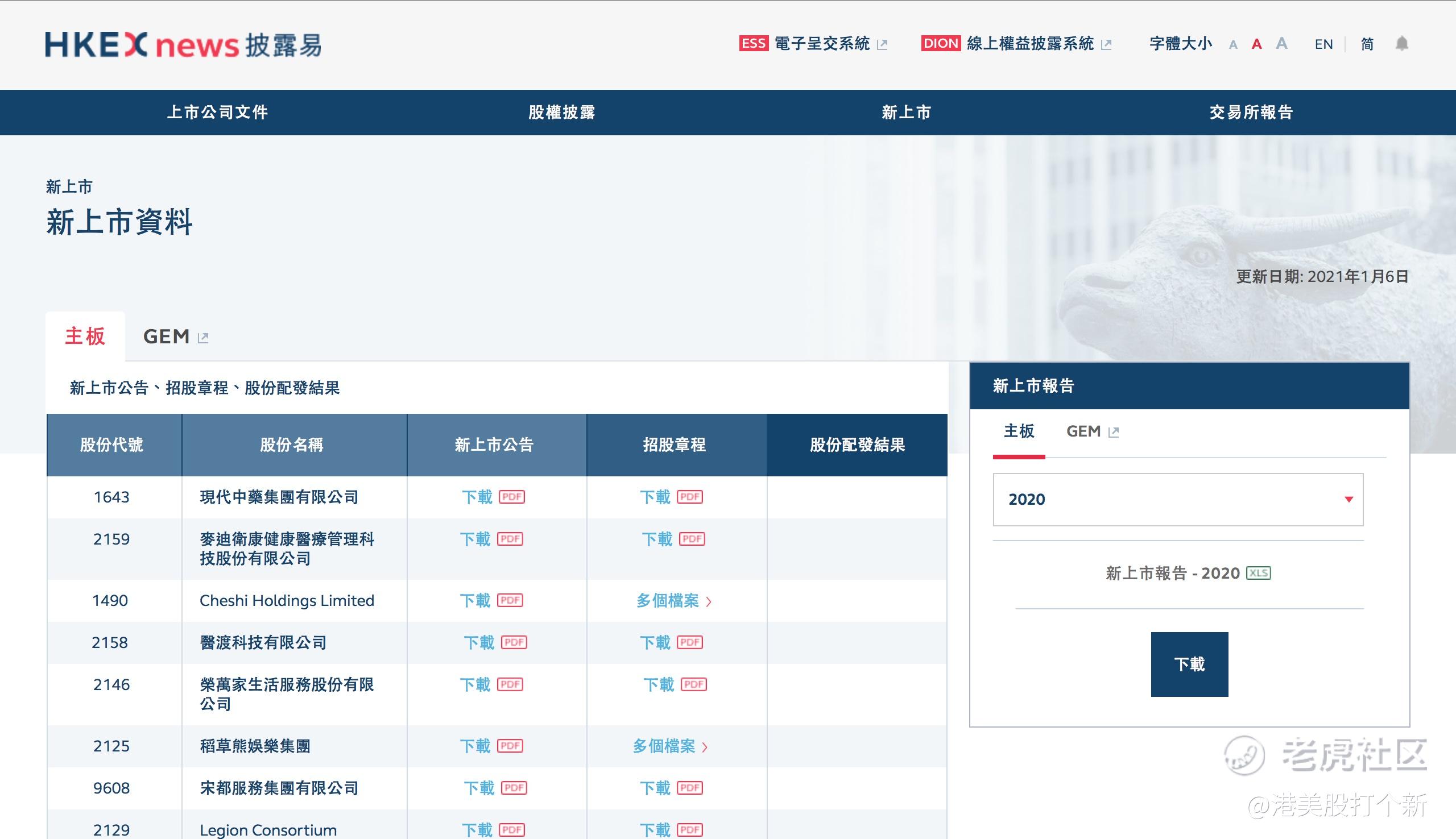Open the 2020 year dropdown
This screenshot has width=1456, height=839.
[1177, 500]
